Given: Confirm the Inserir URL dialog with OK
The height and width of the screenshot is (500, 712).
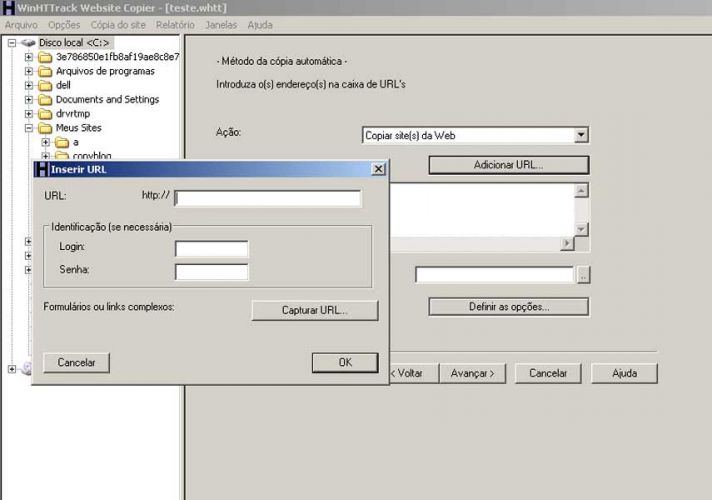Looking at the screenshot, I should pos(345,362).
